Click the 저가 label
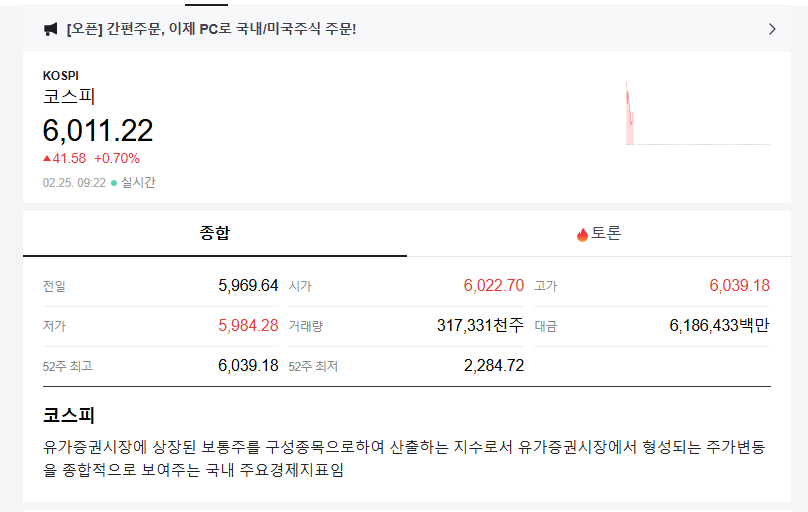 click(x=54, y=326)
